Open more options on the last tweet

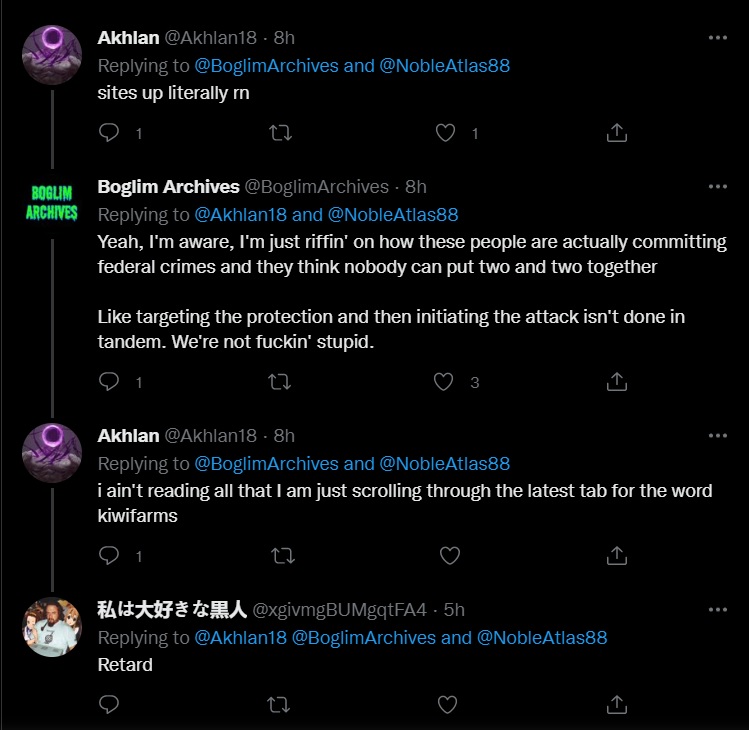718,610
